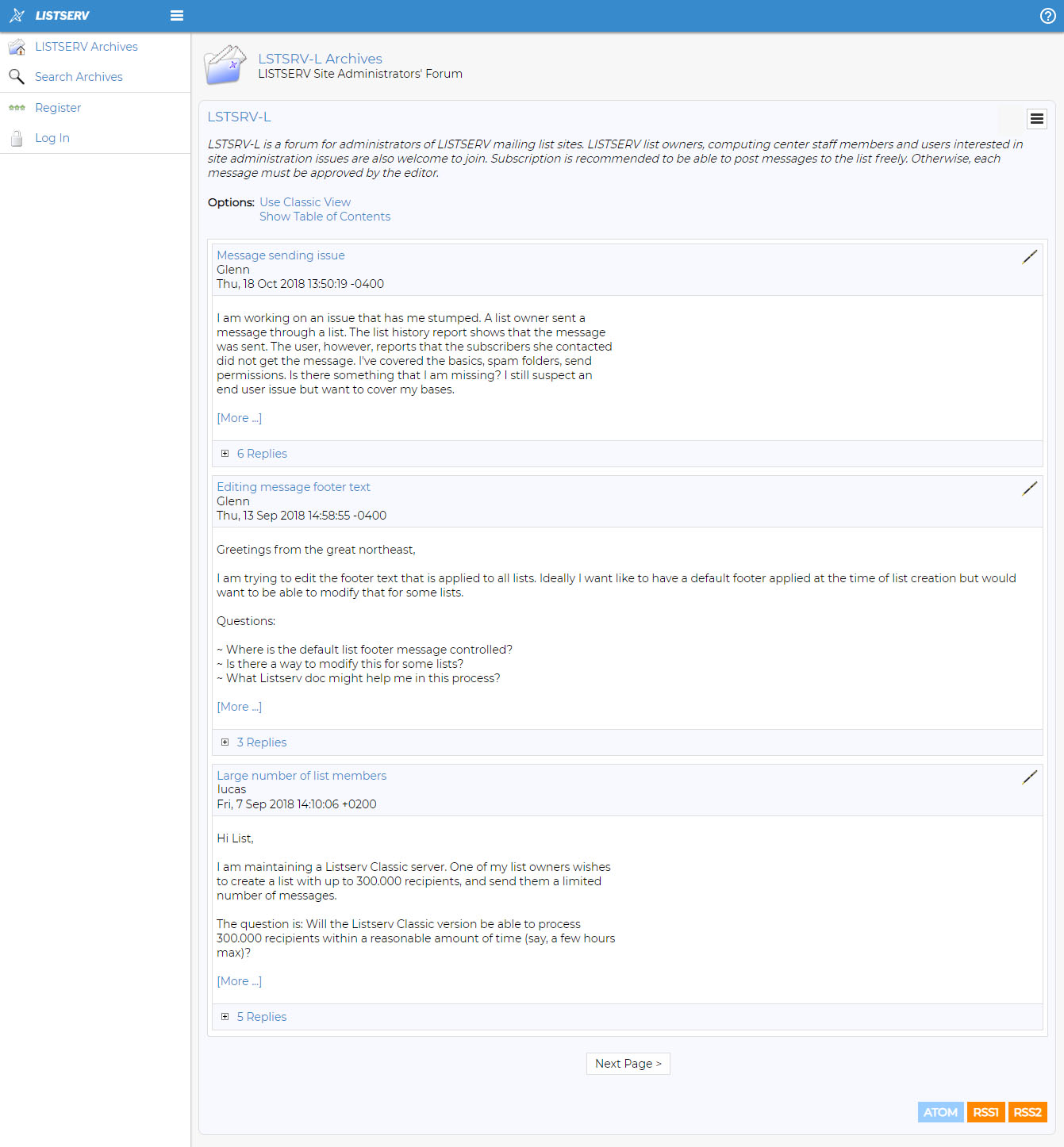Click author name lucas
Image resolution: width=1064 pixels, height=1147 pixels.
232,789
